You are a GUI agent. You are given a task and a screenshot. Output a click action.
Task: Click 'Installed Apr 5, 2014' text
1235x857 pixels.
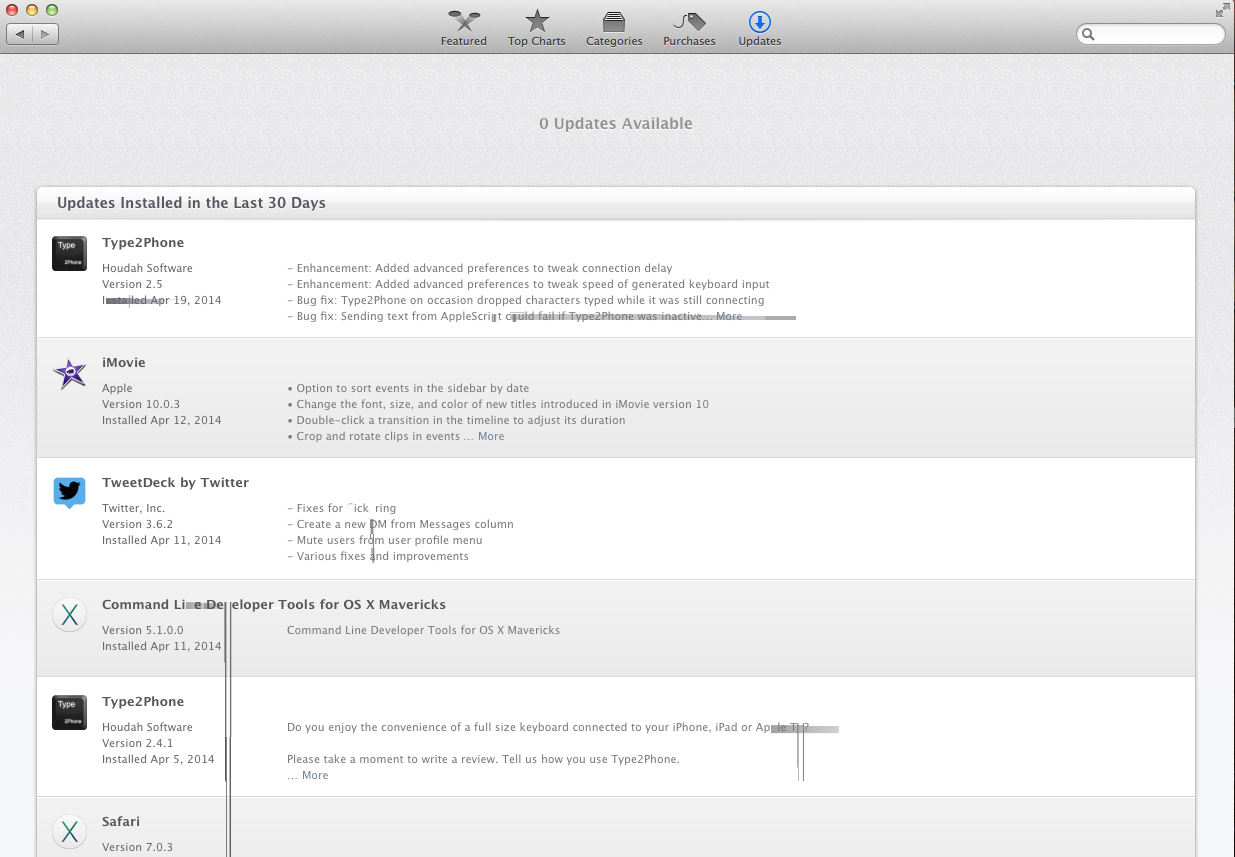[158, 759]
